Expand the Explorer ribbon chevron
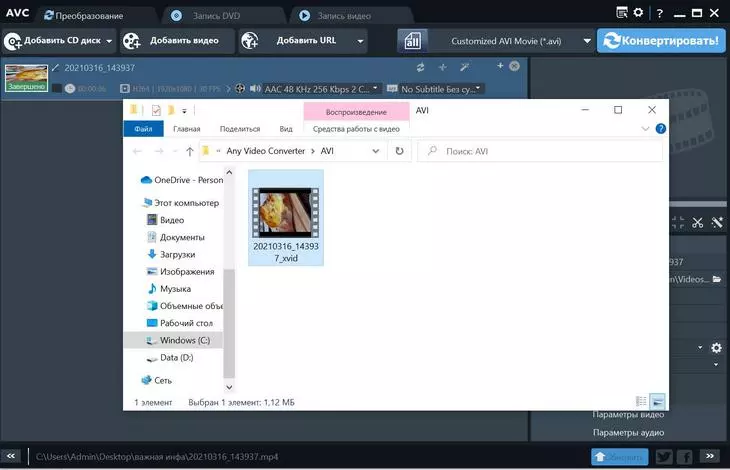 [645, 129]
